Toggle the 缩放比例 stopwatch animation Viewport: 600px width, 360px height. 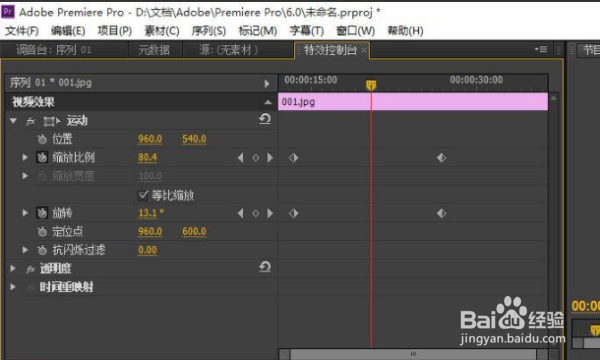(x=42, y=157)
